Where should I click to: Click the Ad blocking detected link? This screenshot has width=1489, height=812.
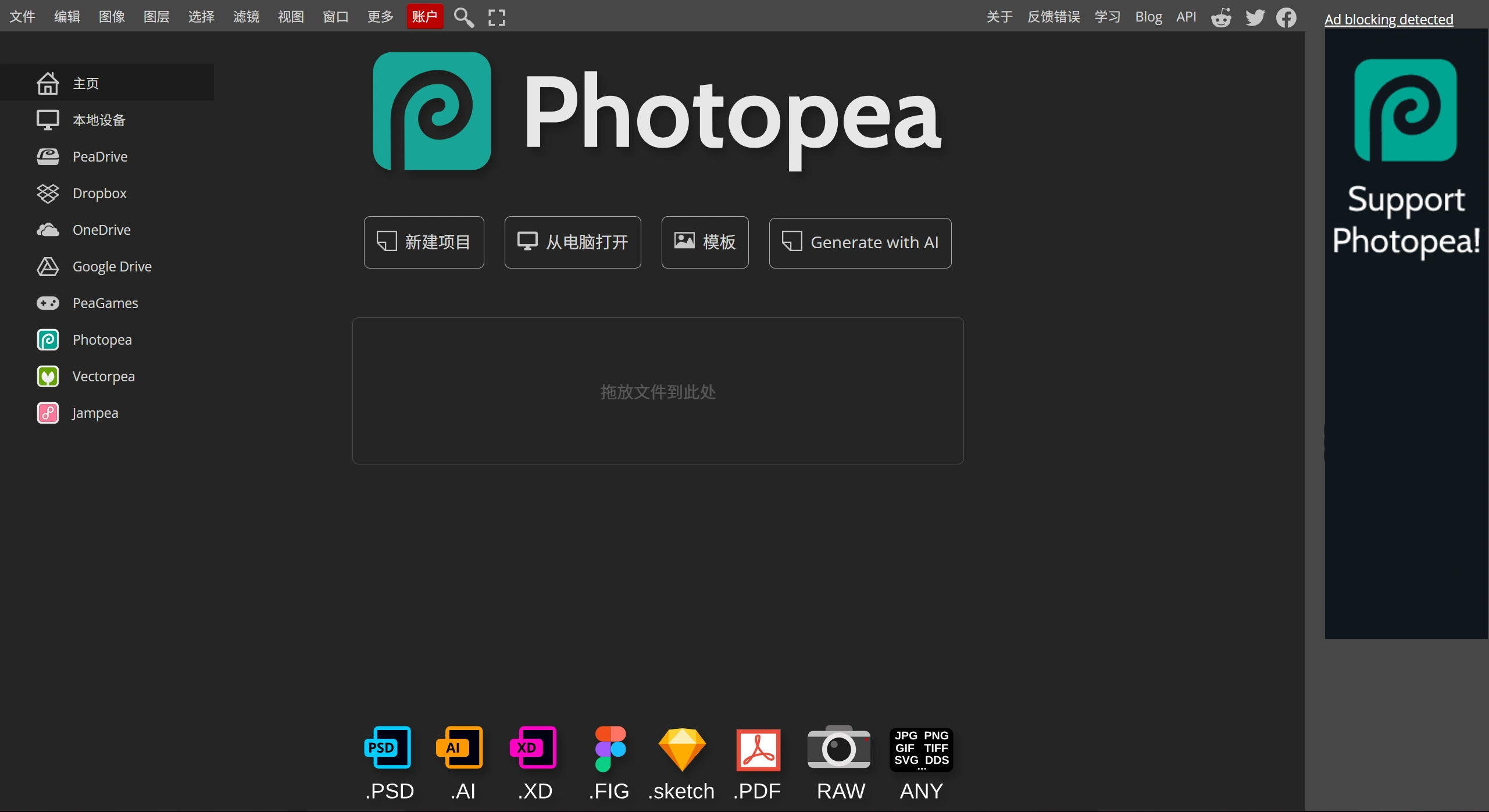1388,19
